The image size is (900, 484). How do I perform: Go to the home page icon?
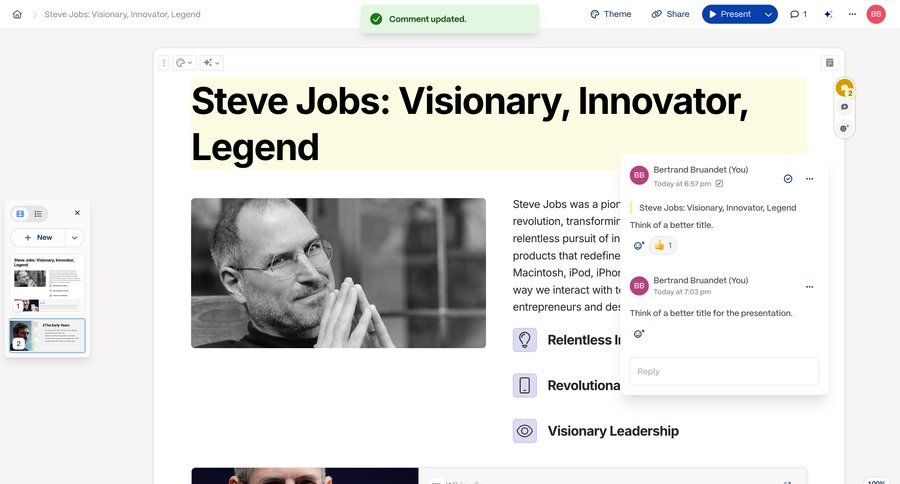coord(17,14)
